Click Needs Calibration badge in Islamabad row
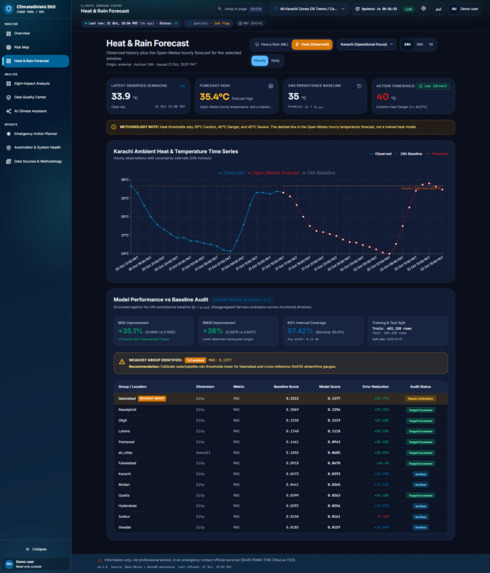 420,399
